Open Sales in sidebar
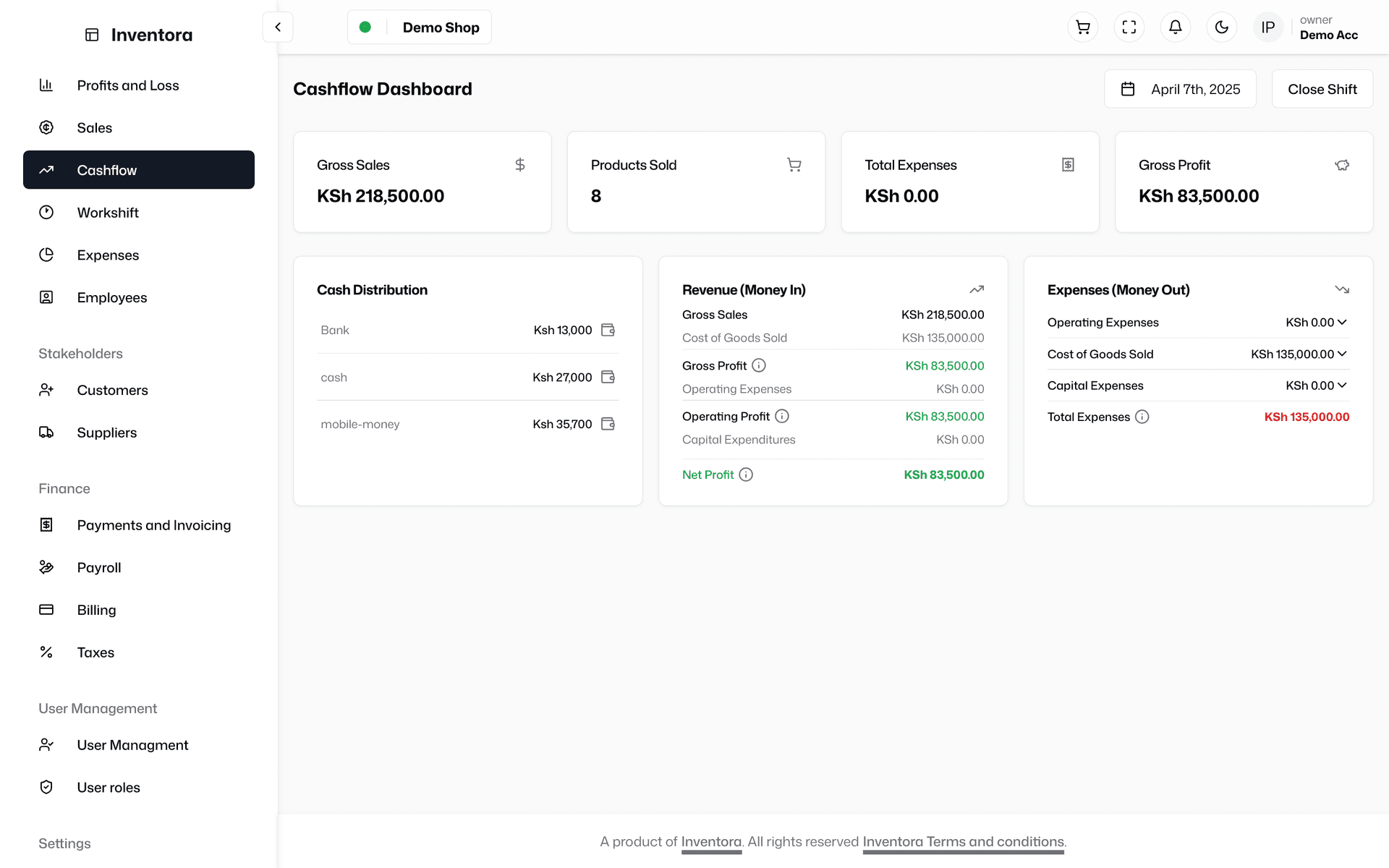Image resolution: width=1389 pixels, height=868 pixels. [x=139, y=127]
